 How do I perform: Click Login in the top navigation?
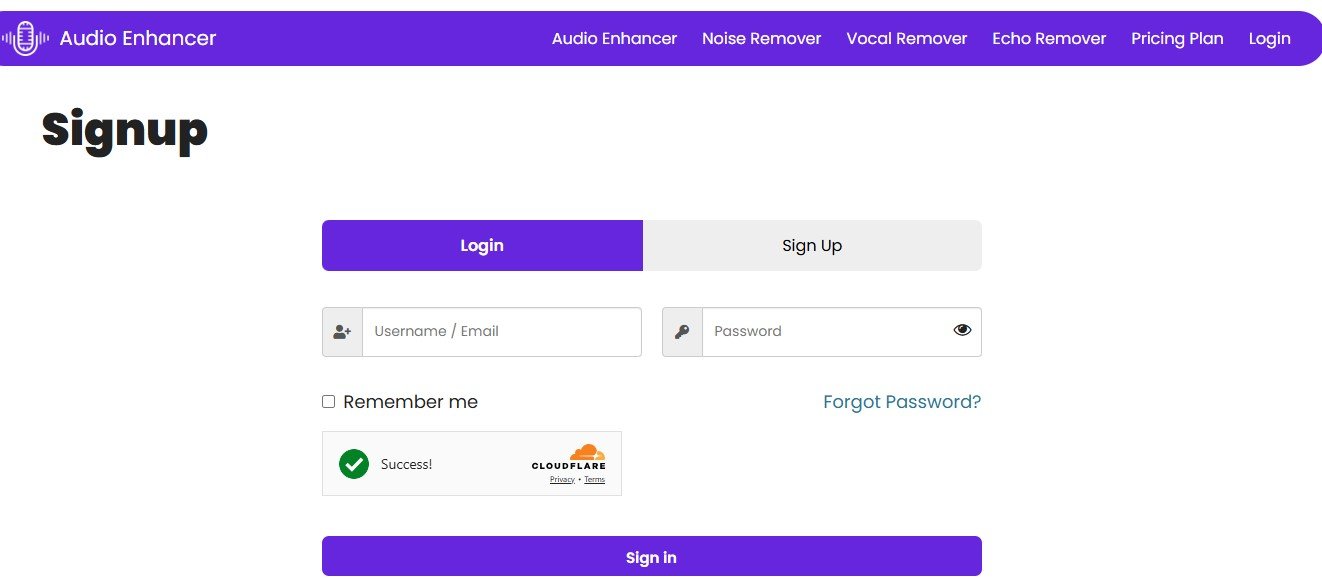pyautogui.click(x=1269, y=39)
